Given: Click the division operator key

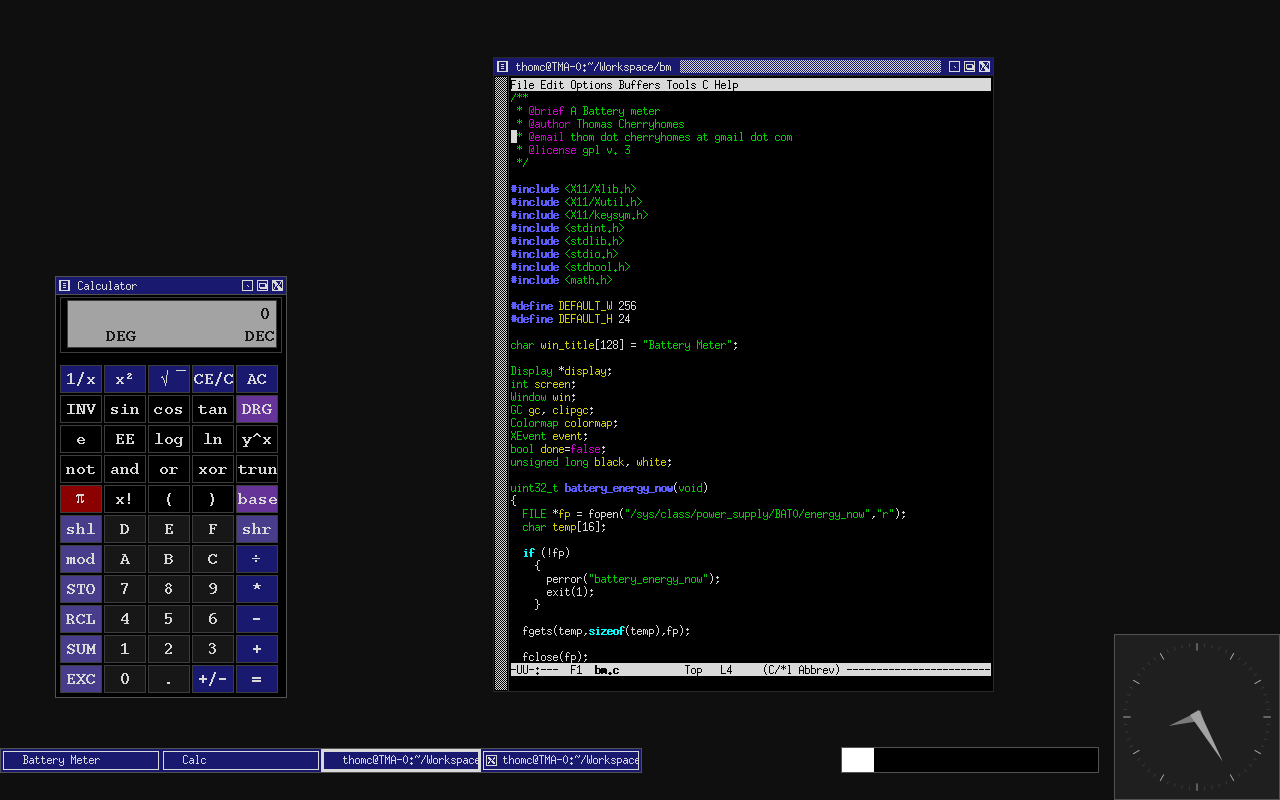Looking at the screenshot, I should point(257,559).
